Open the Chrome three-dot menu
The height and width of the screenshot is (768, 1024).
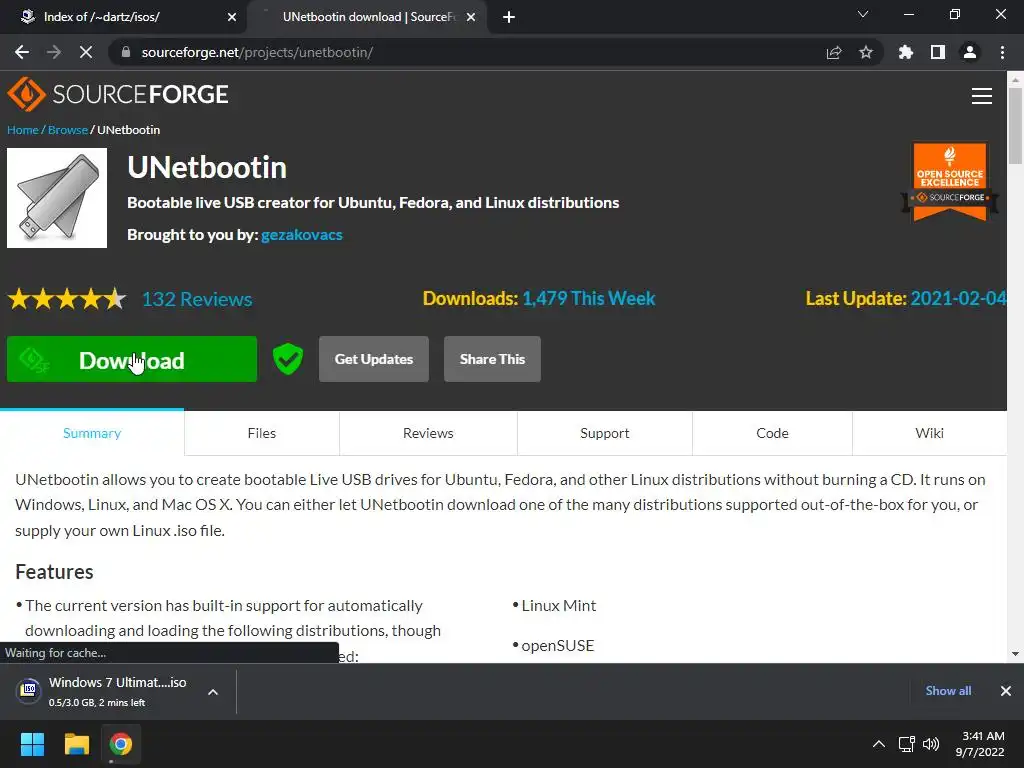(x=1002, y=52)
